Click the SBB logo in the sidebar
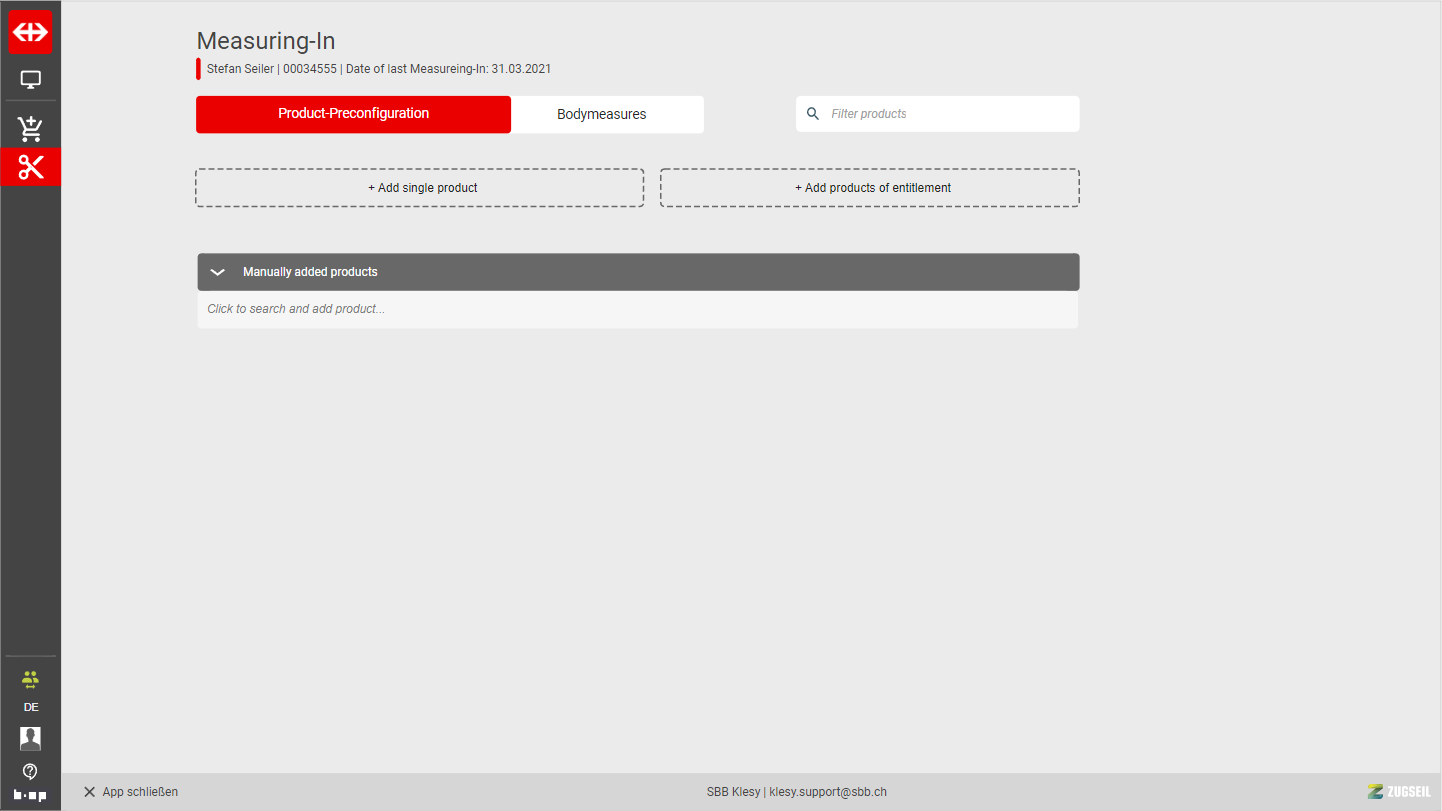The image size is (1442, 811). (x=30, y=32)
